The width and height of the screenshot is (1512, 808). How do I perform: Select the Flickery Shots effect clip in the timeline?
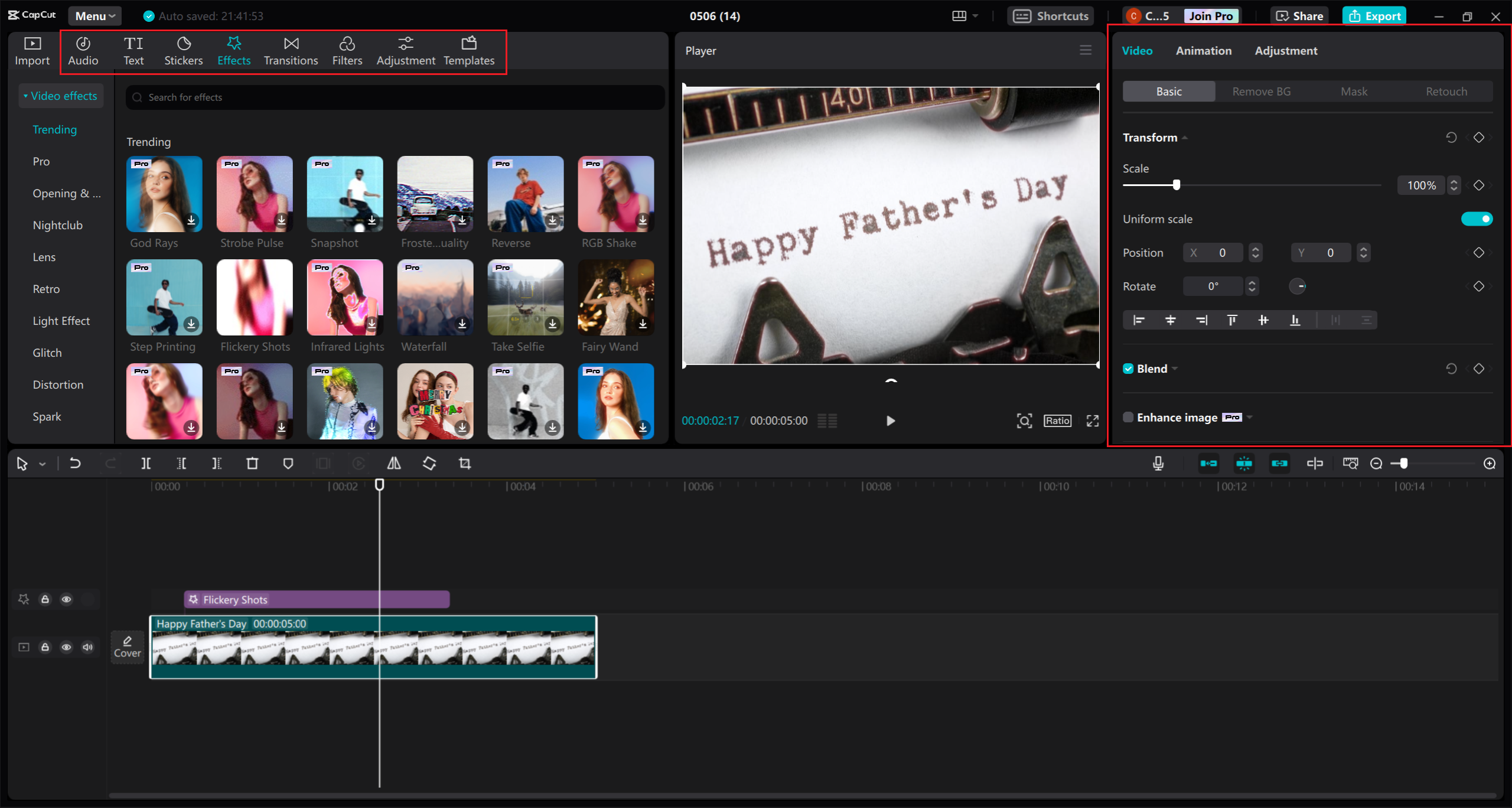tap(316, 600)
